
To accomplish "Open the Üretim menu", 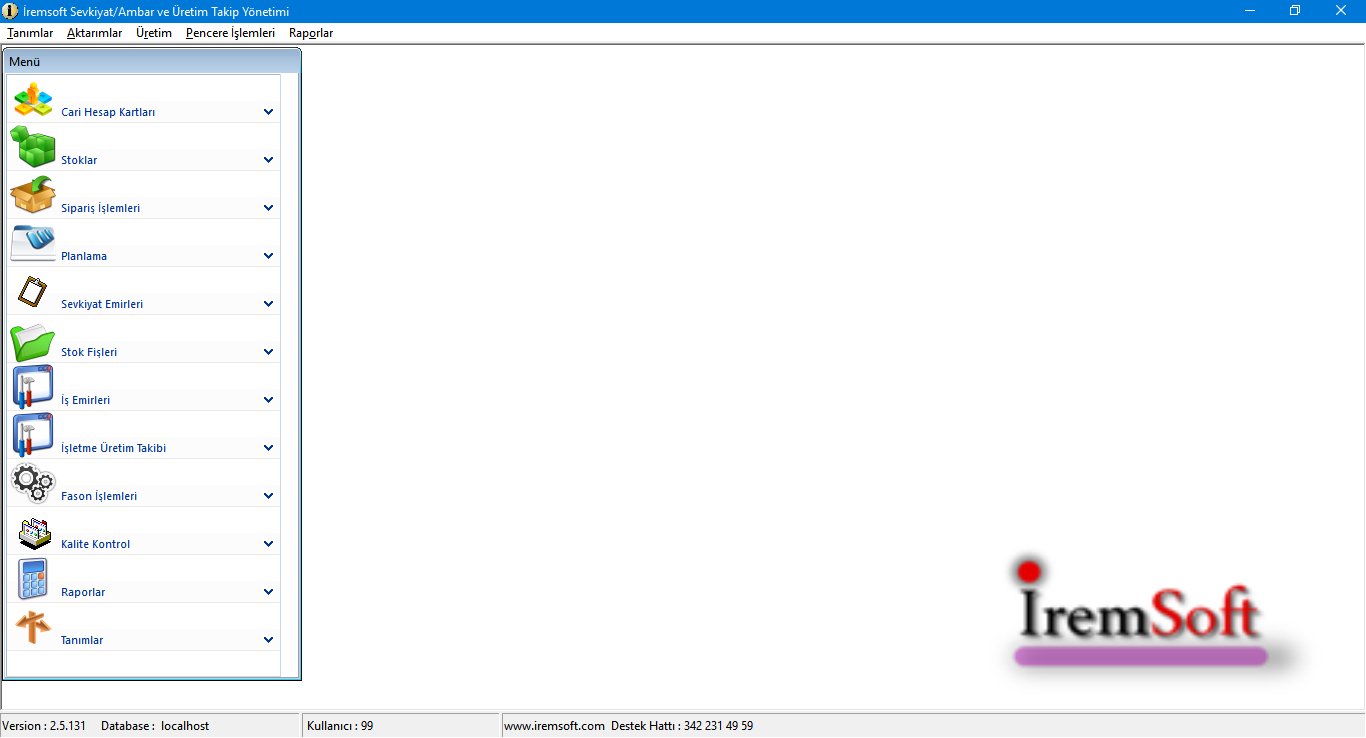I will pyautogui.click(x=154, y=33).
